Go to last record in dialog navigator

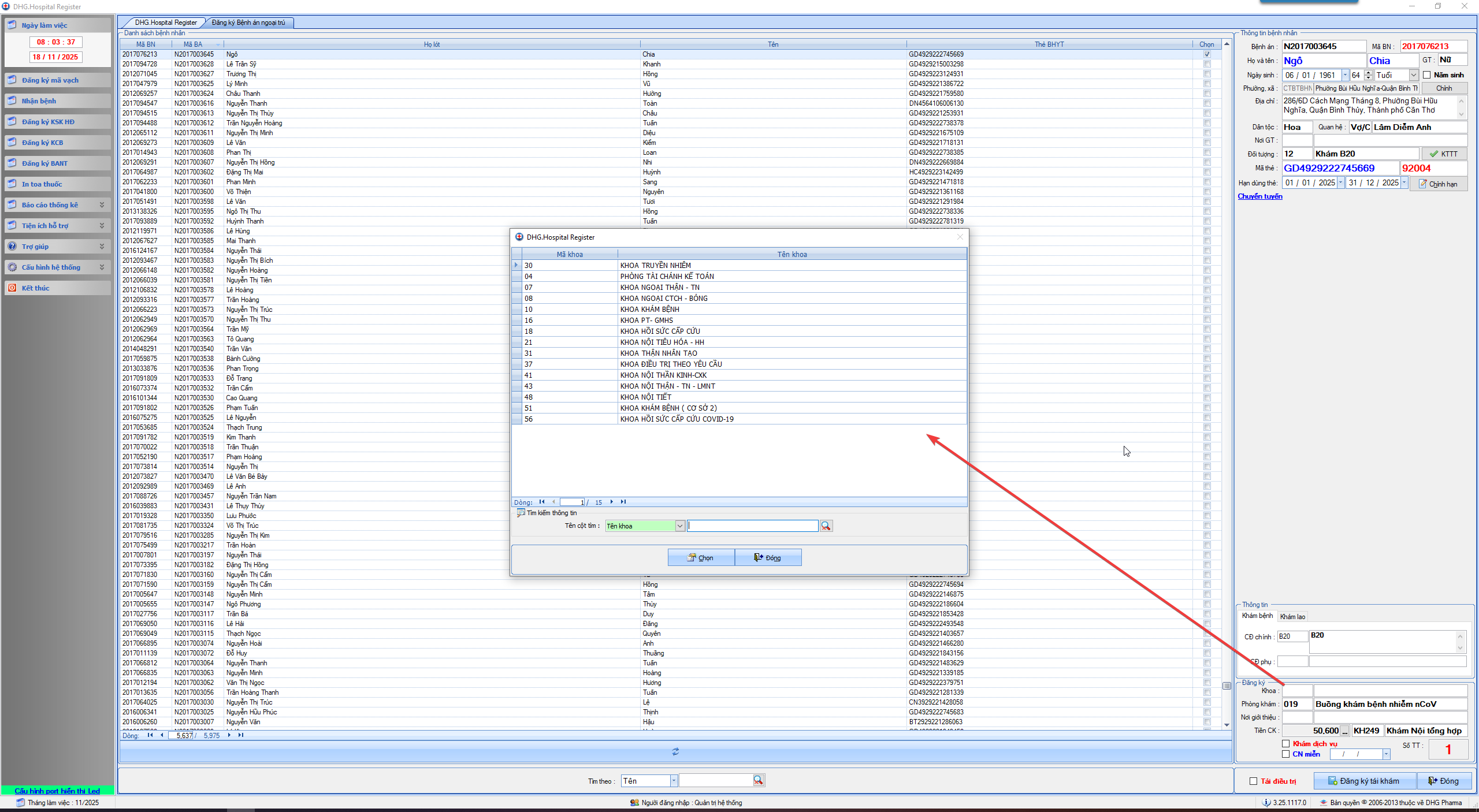[623, 502]
